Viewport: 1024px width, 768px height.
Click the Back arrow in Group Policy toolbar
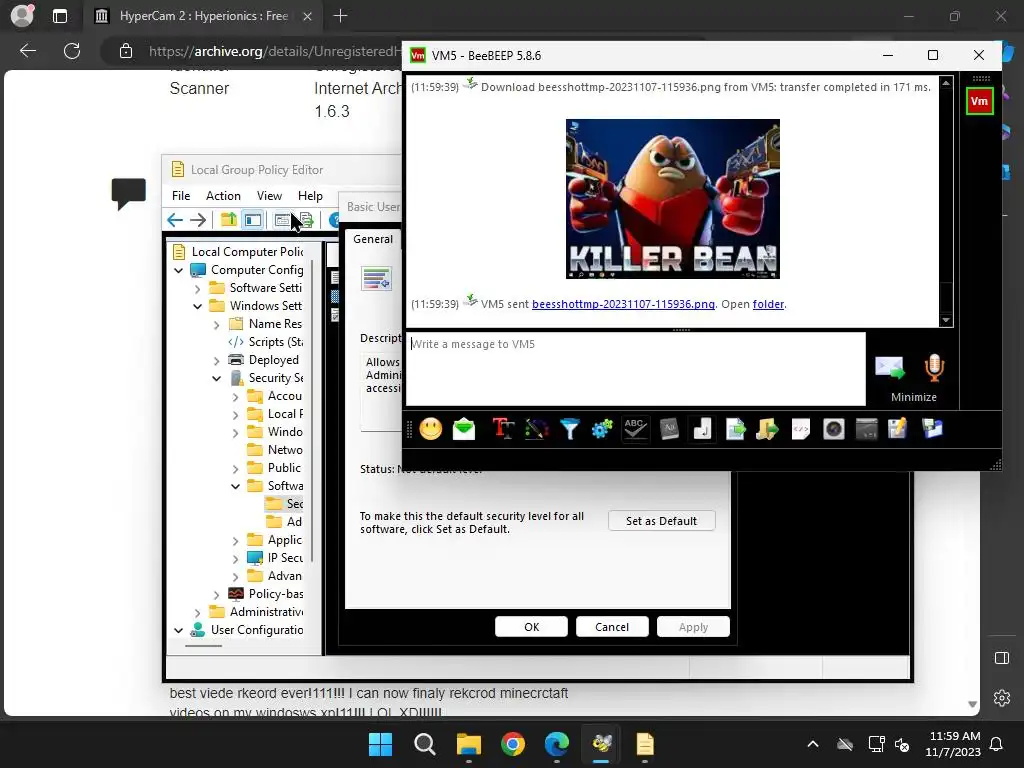point(175,220)
